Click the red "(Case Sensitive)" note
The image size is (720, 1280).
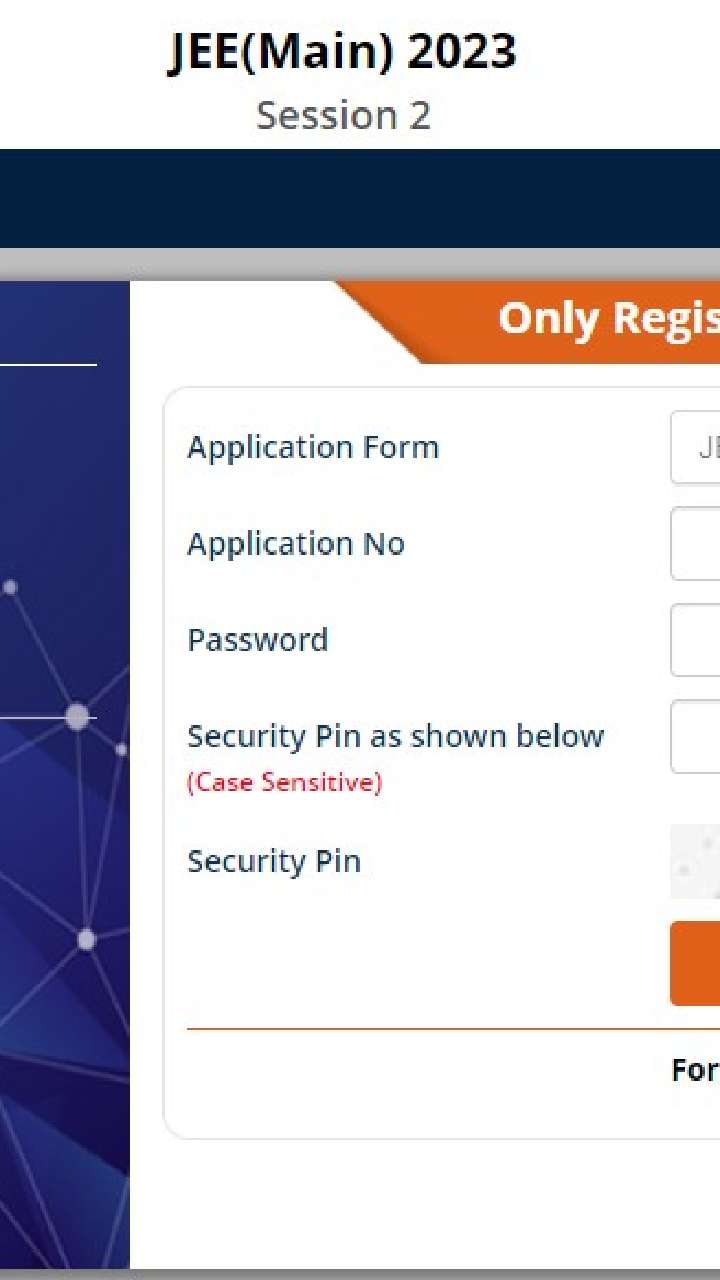pos(284,782)
